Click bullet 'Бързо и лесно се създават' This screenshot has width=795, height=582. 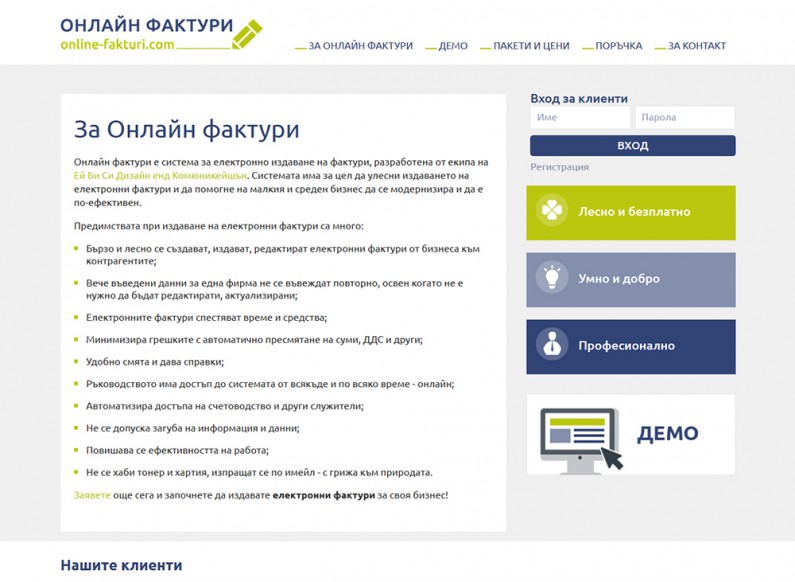pyautogui.click(x=282, y=255)
